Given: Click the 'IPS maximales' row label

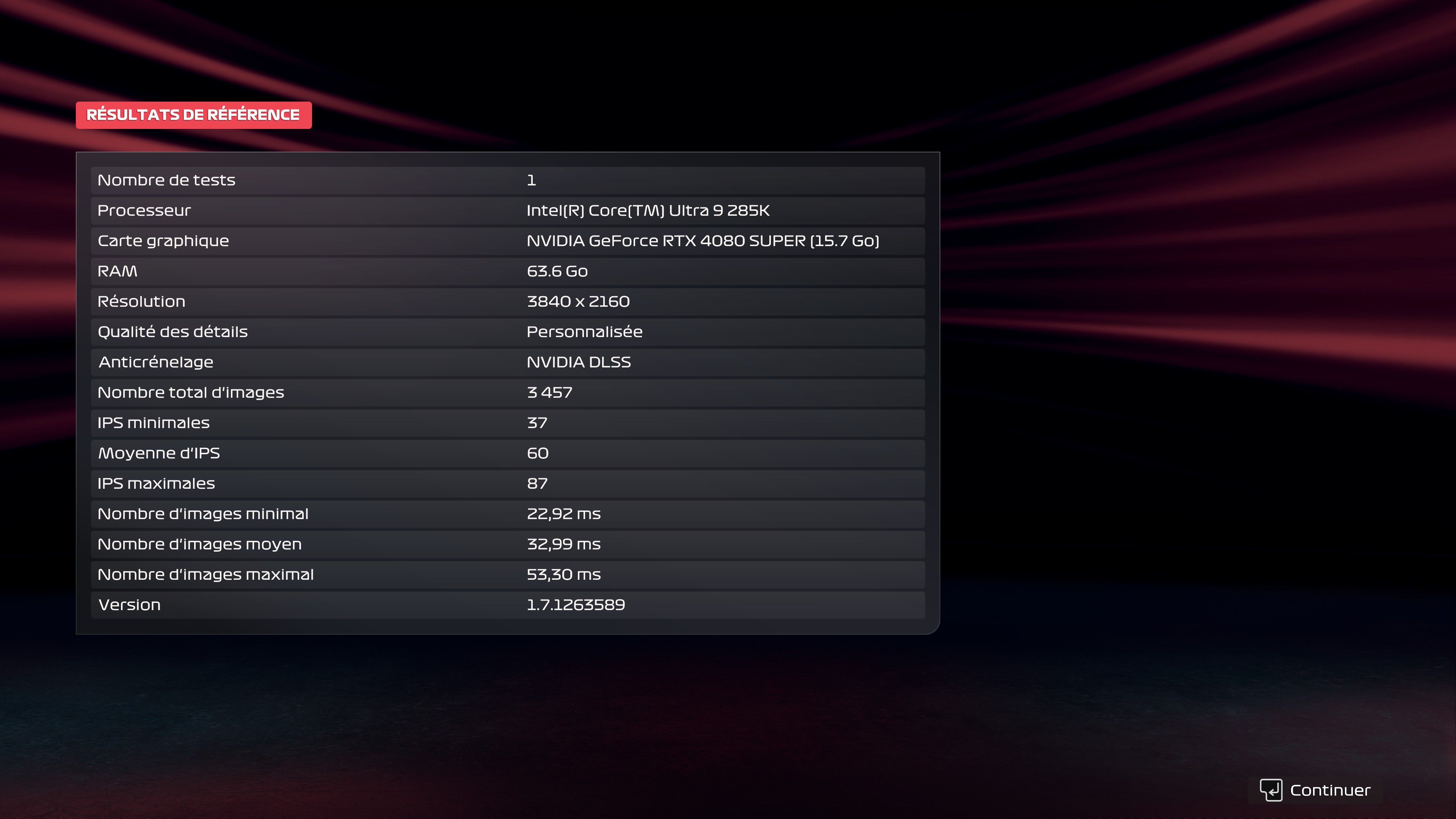Looking at the screenshot, I should click(156, 484).
